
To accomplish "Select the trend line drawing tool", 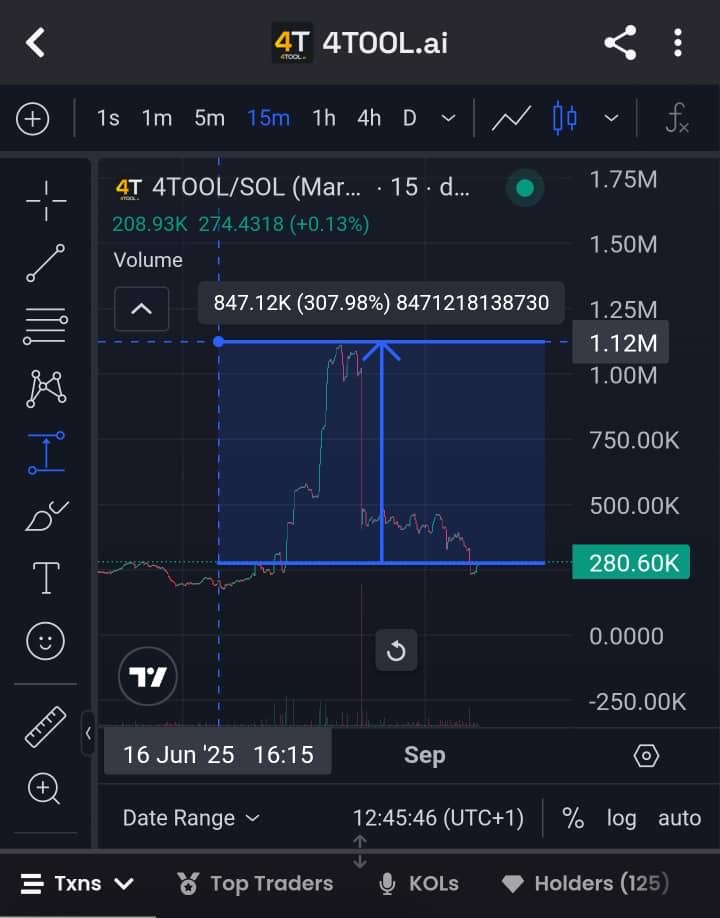I will coord(46,263).
